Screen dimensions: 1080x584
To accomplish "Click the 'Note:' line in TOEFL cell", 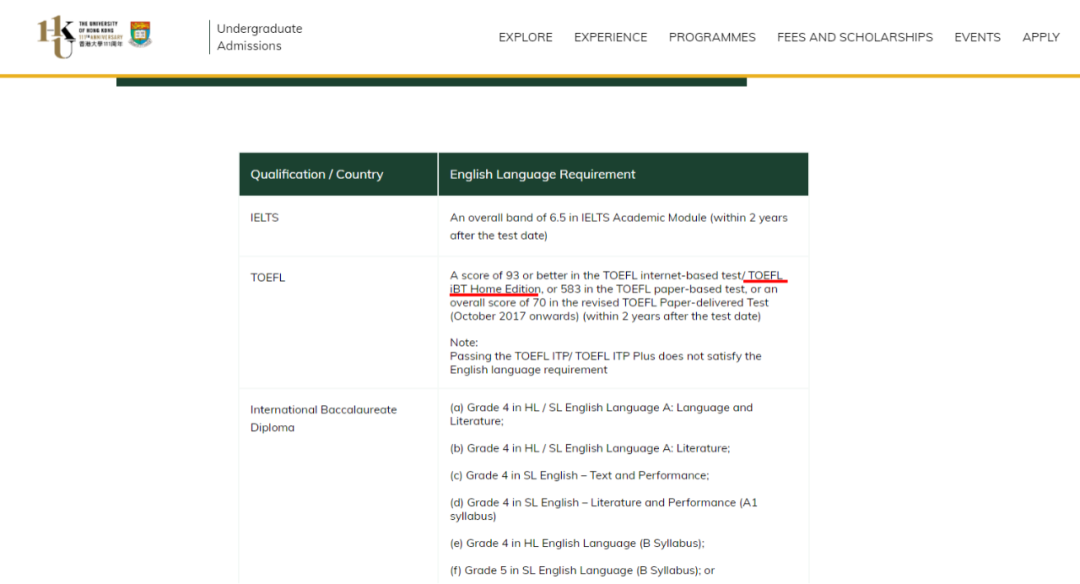I will point(464,342).
